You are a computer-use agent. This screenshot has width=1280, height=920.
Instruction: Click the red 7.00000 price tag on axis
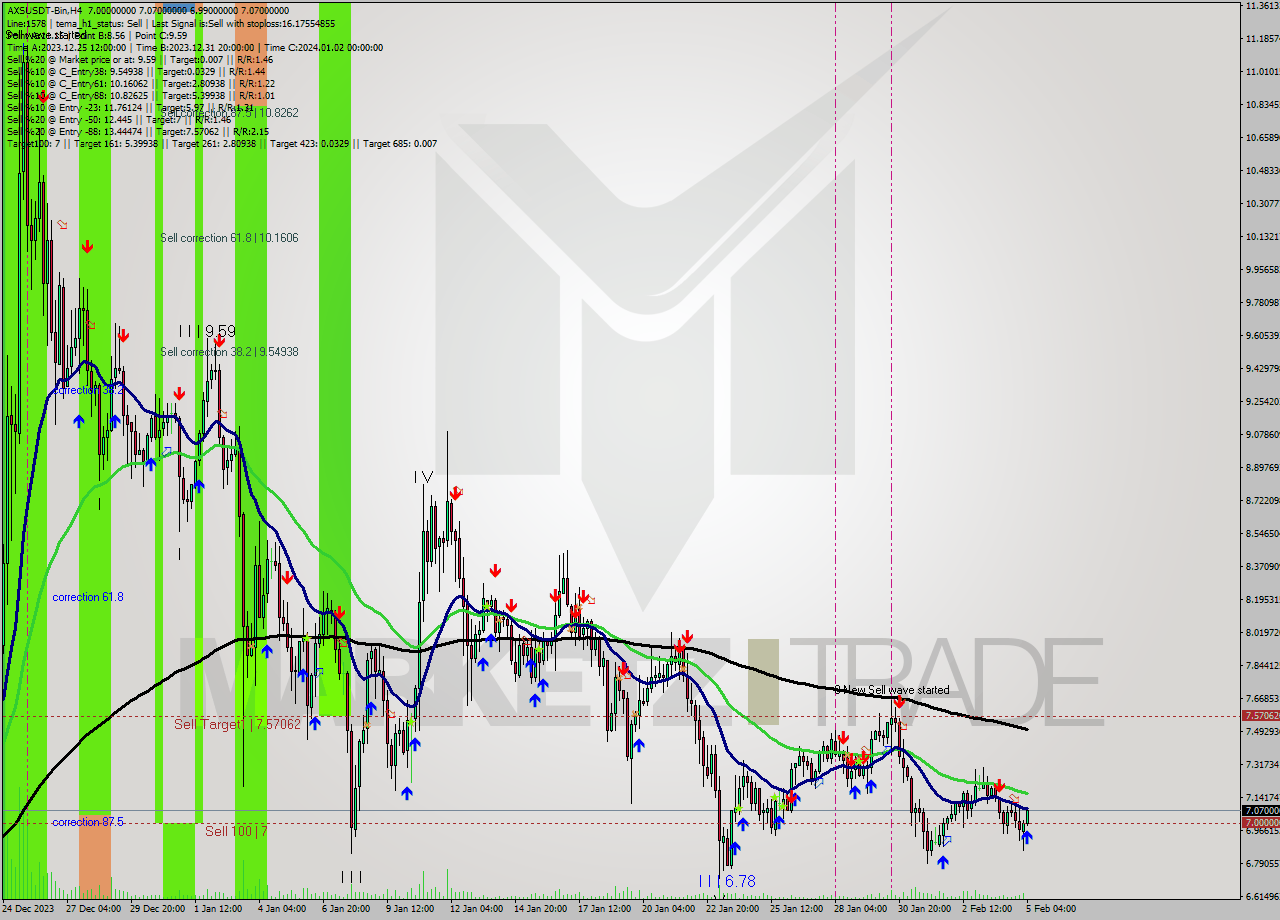[1260, 823]
